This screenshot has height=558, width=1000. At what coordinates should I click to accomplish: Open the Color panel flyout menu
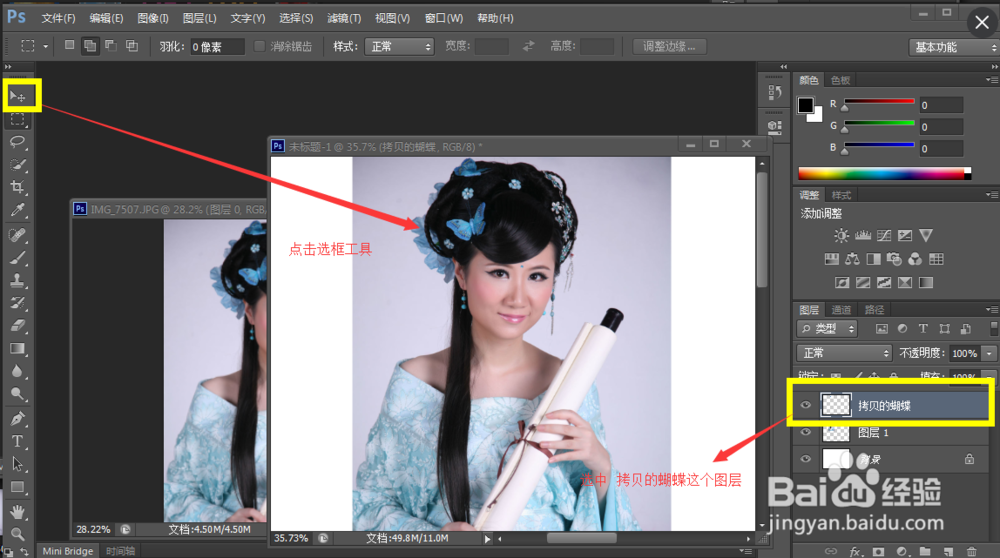[992, 80]
